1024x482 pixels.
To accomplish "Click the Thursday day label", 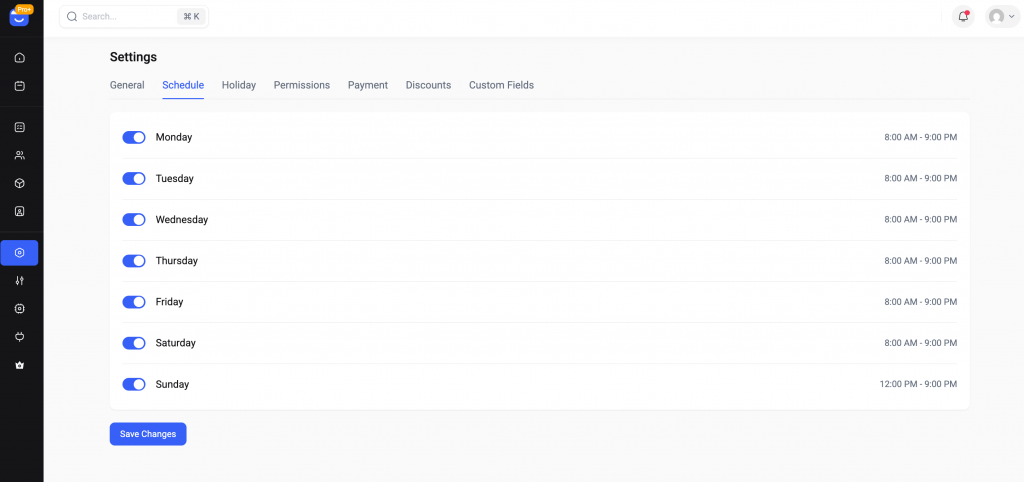I will tap(176, 261).
